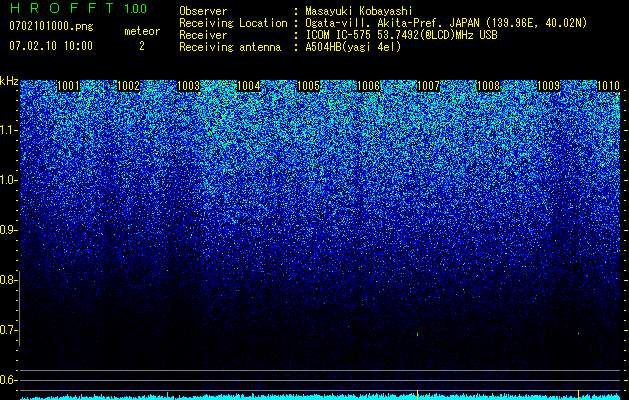The image size is (629, 400).
Task: Click the yellow detection tick below 1009
Action: point(578,394)
